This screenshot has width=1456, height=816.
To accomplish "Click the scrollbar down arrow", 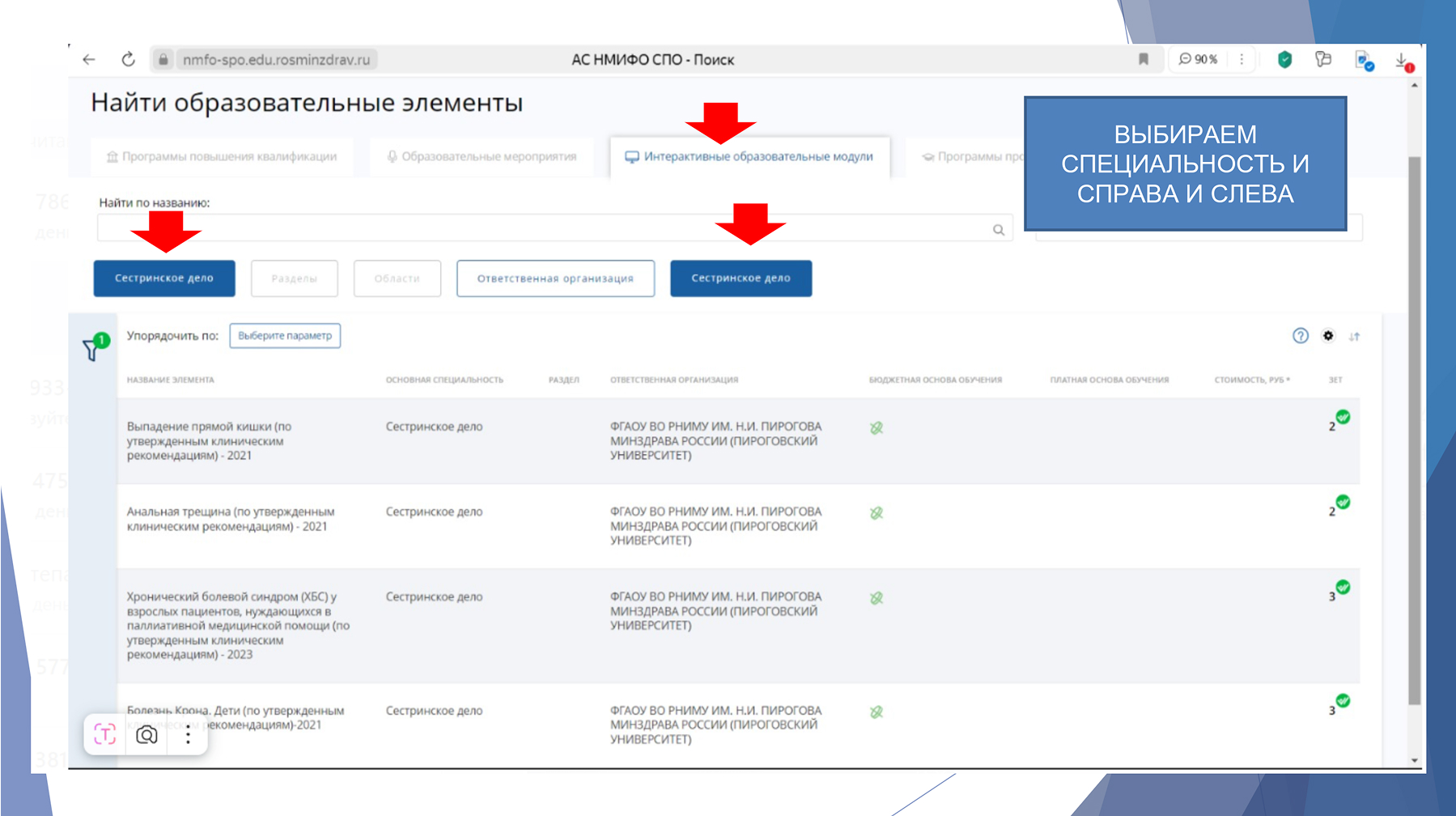I will point(1415,761).
